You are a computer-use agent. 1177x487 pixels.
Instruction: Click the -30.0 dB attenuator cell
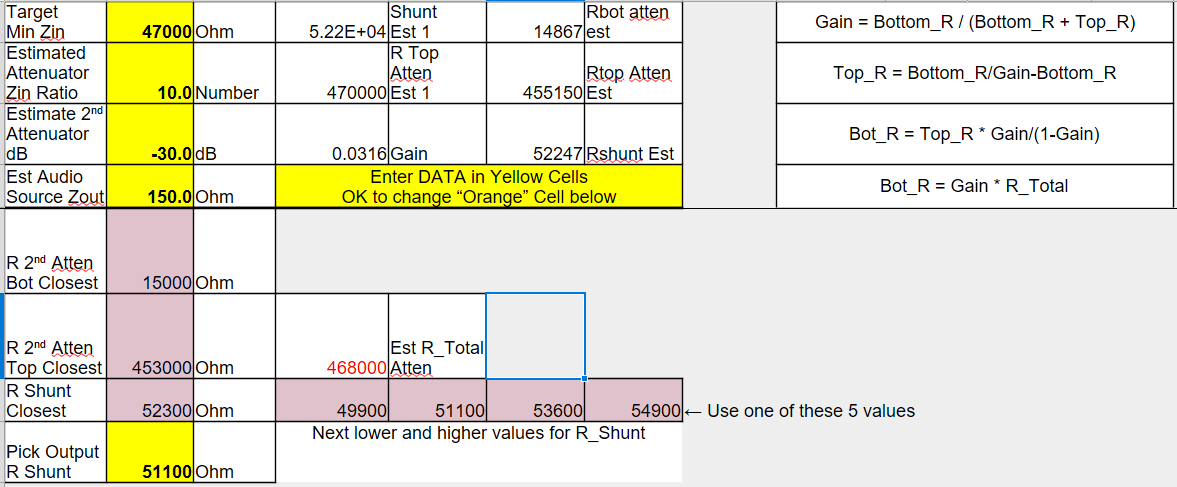click(x=150, y=134)
